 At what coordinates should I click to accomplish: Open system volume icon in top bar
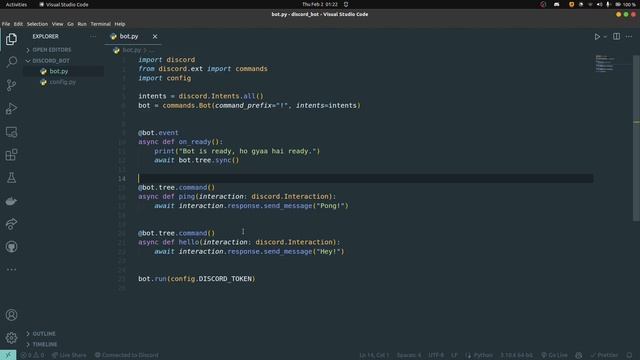(599, 4)
